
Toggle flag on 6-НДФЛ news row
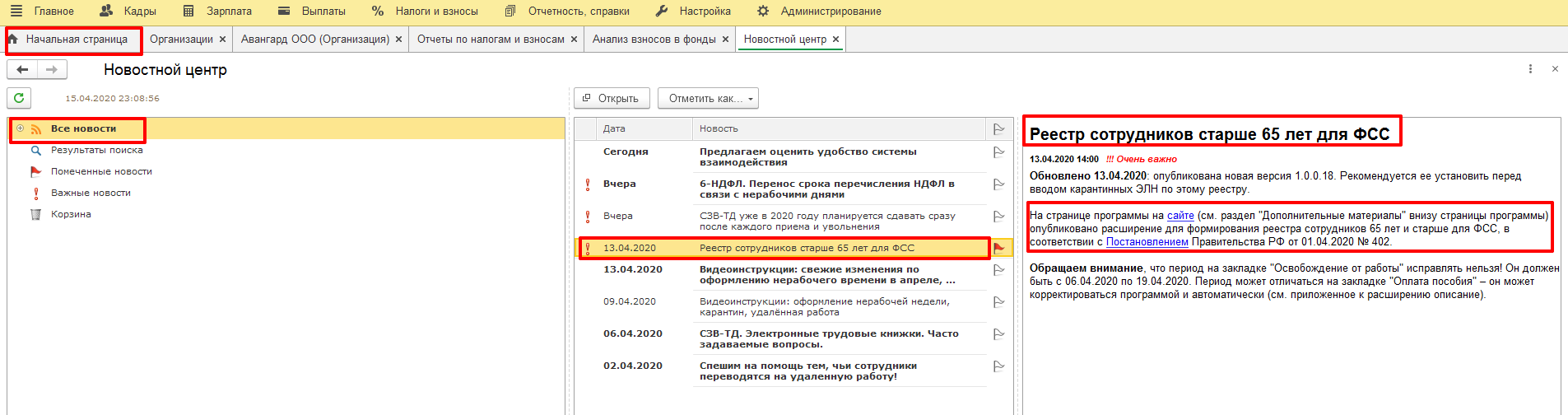(x=998, y=184)
